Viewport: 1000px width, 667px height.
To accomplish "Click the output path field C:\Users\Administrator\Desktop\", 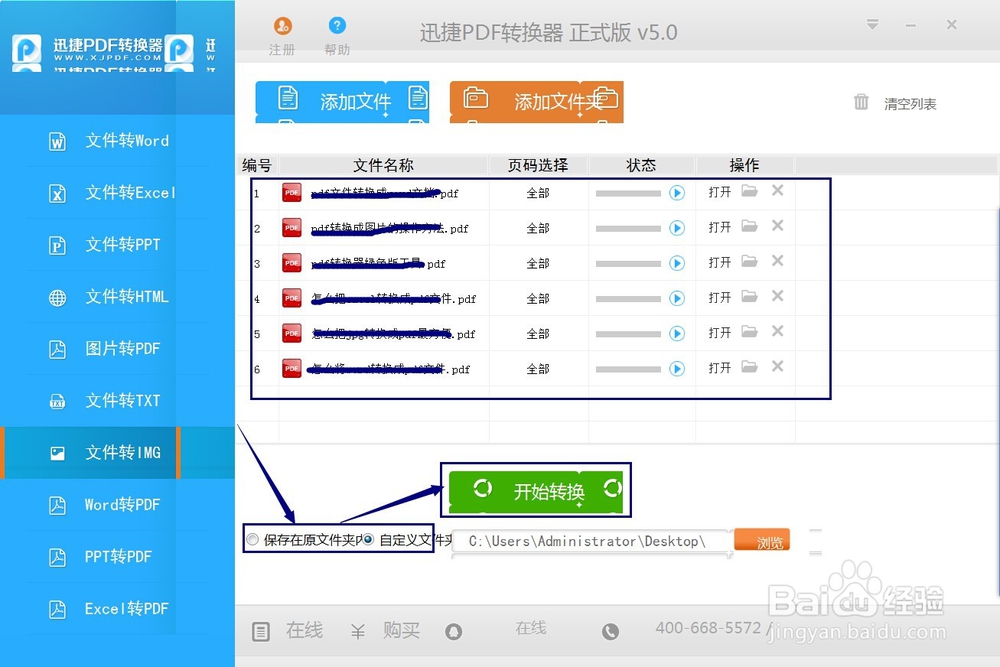I will click(591, 541).
